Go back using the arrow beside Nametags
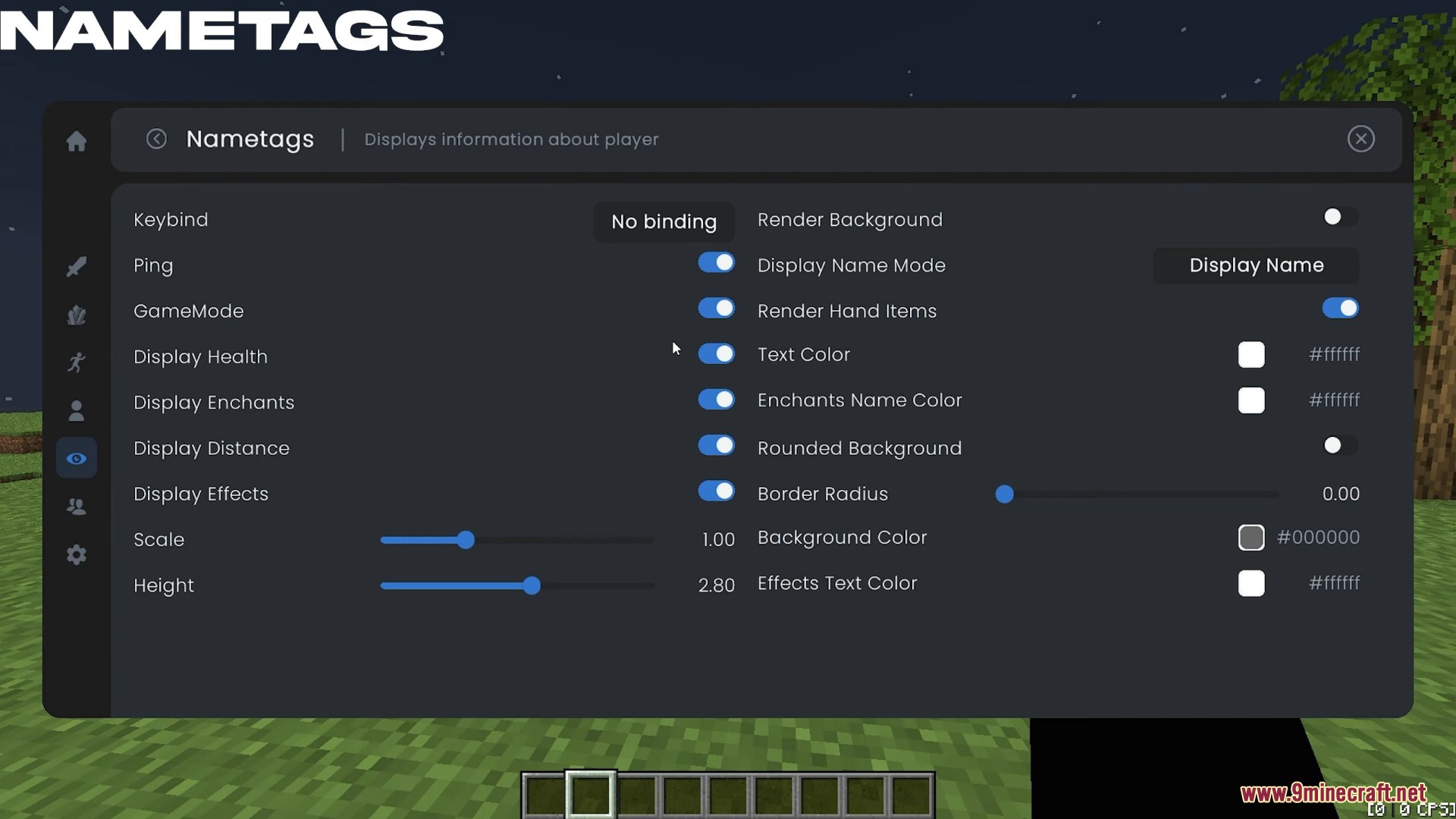 (x=156, y=139)
